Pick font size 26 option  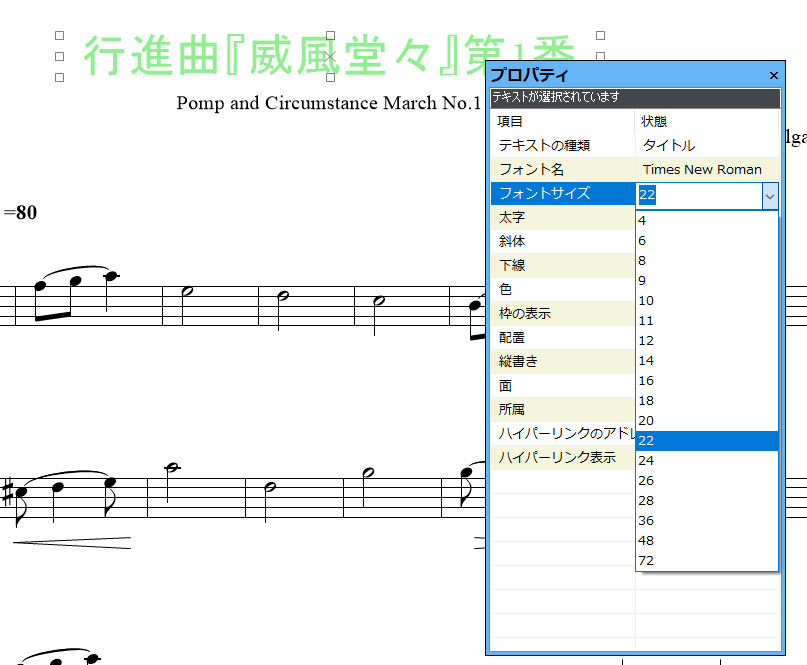707,481
